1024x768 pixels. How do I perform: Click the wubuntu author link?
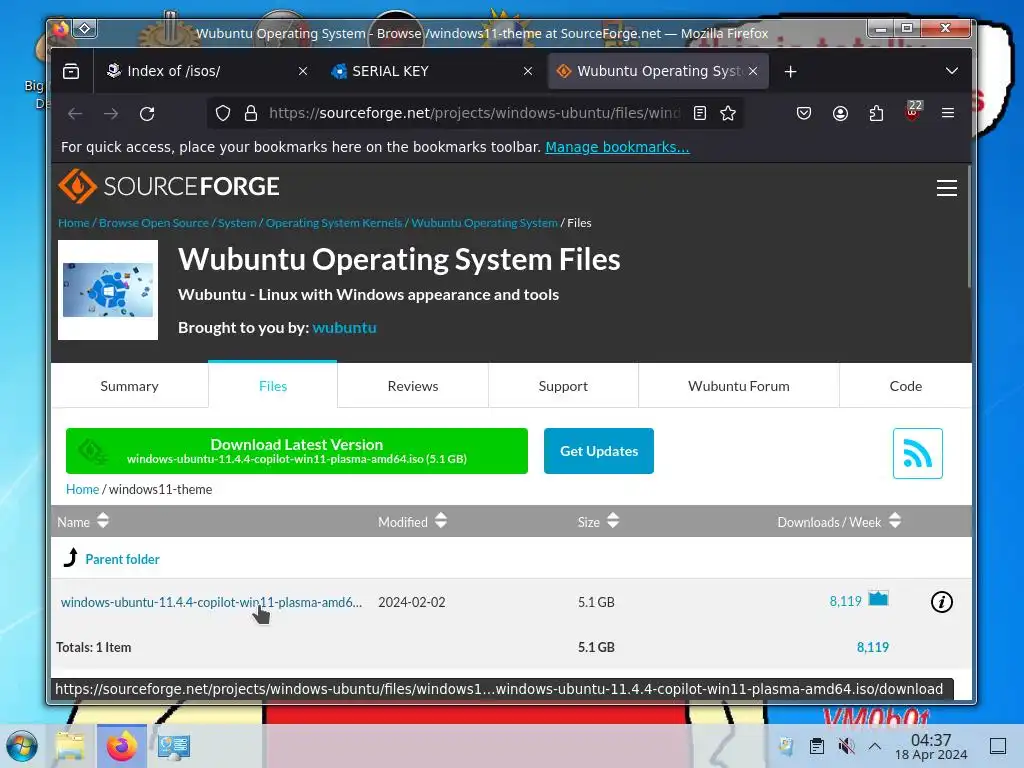pos(344,328)
